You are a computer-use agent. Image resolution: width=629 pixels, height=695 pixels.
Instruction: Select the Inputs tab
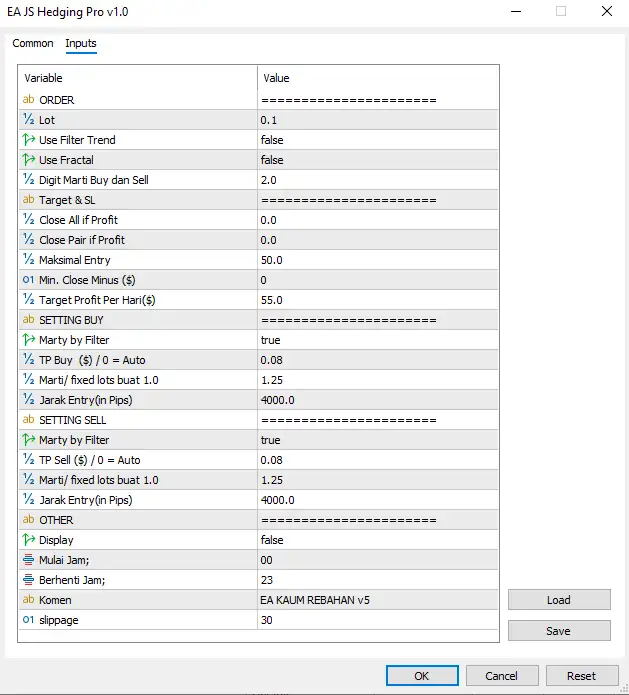(x=81, y=44)
